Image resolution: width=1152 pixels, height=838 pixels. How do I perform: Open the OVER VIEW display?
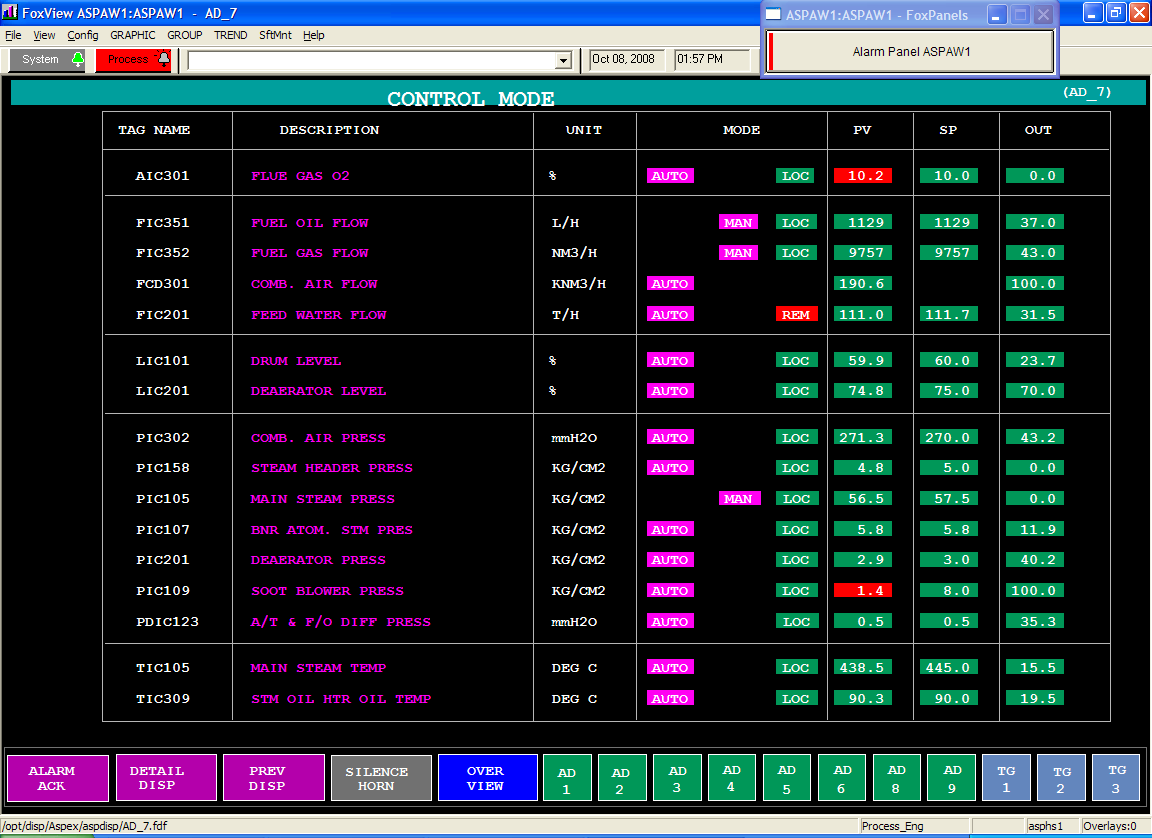tap(487, 778)
